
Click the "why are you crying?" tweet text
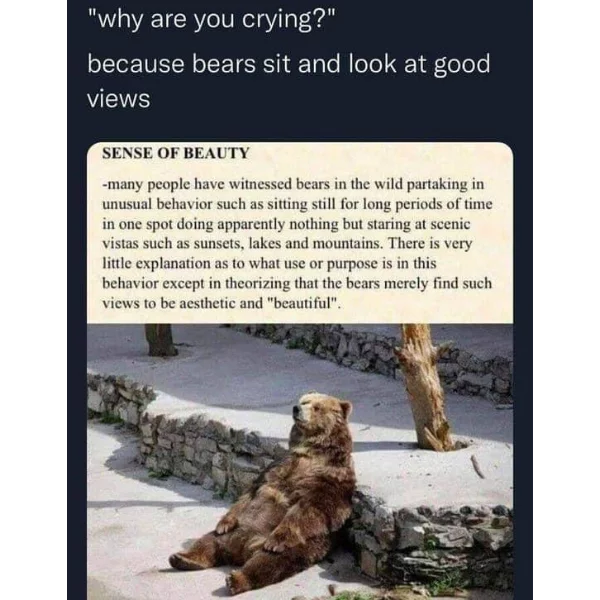tap(212, 20)
